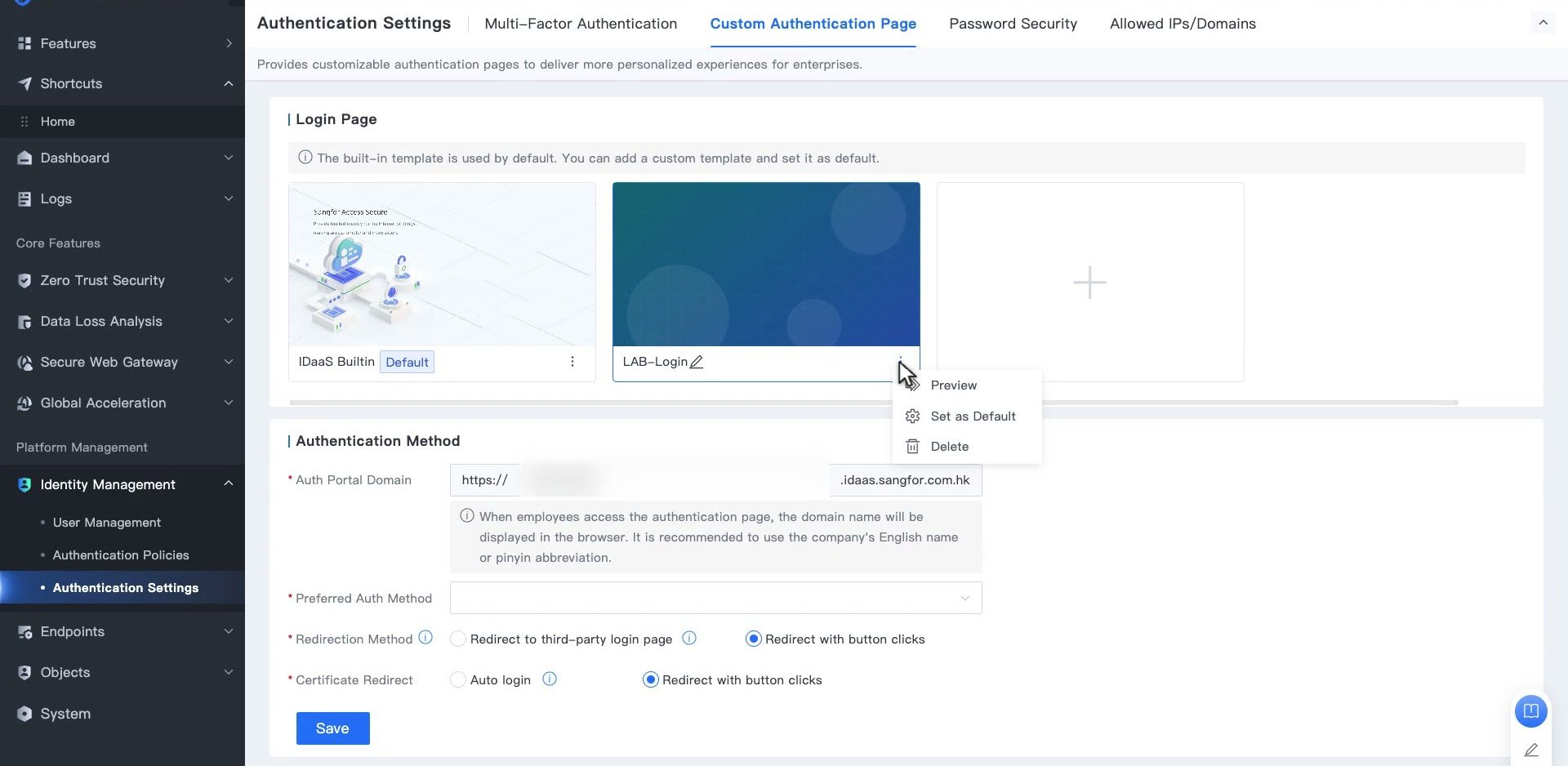Collapse the Identity Management chevron

pyautogui.click(x=229, y=483)
